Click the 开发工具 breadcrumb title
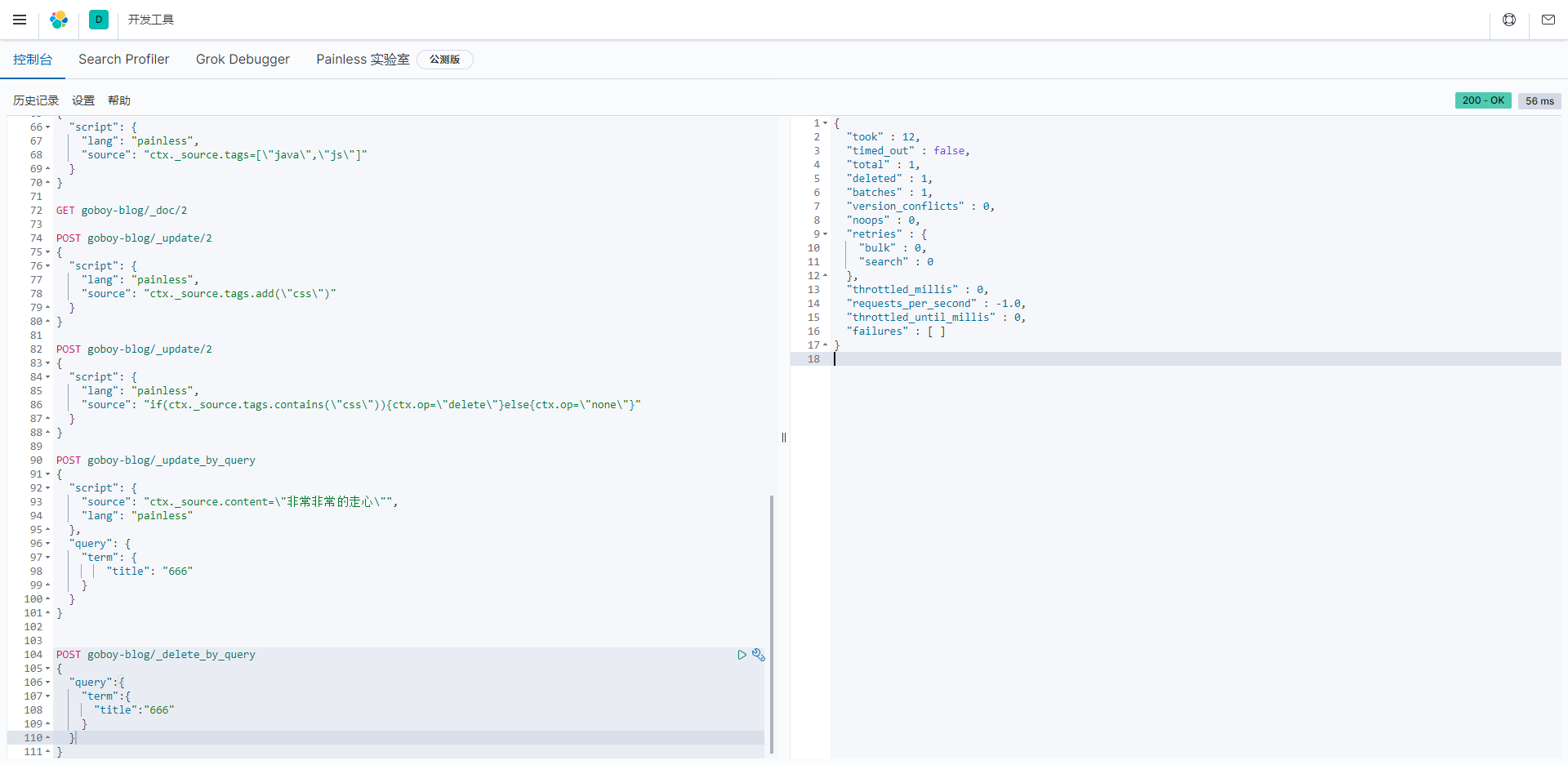 151,20
